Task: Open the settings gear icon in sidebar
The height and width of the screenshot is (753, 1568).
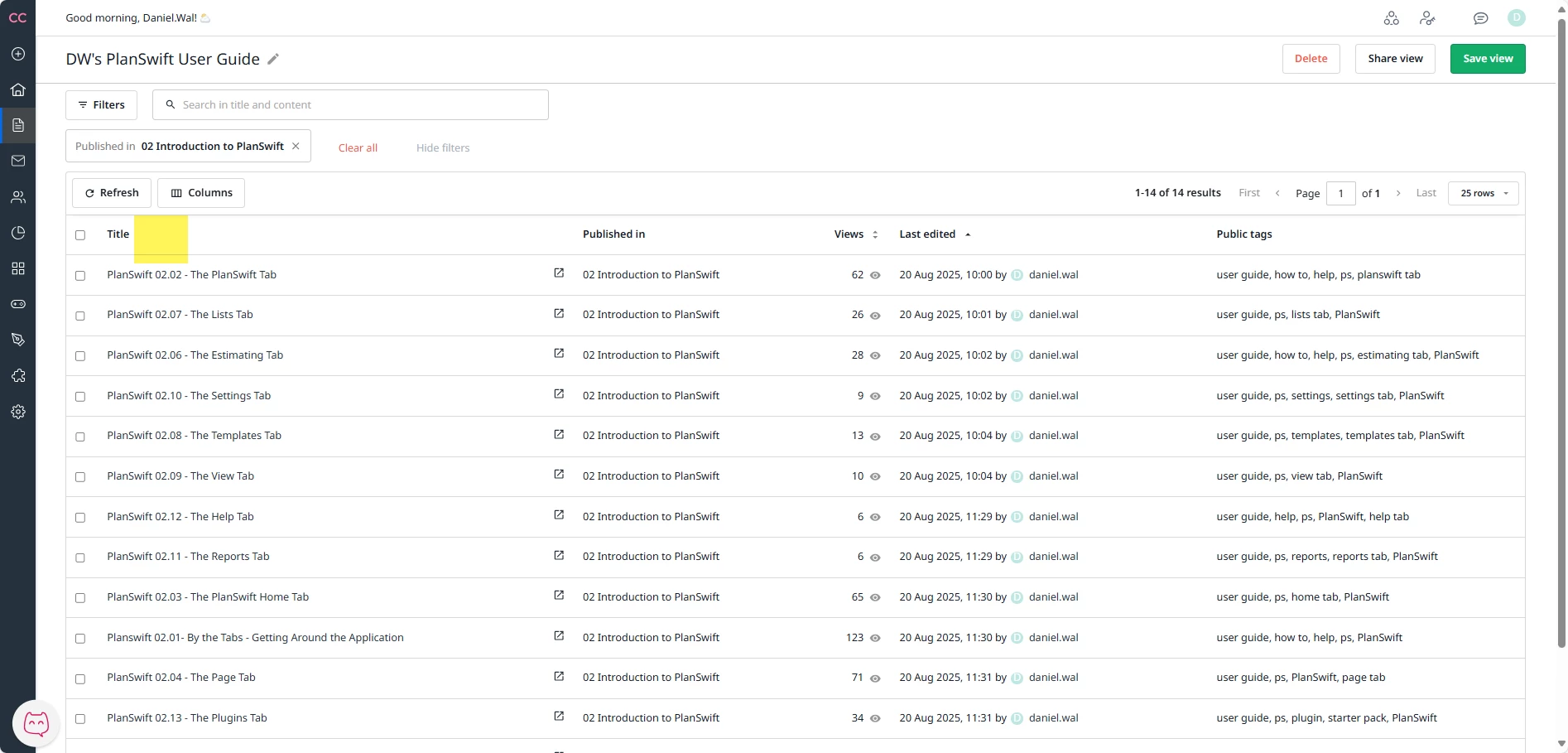Action: (x=18, y=412)
